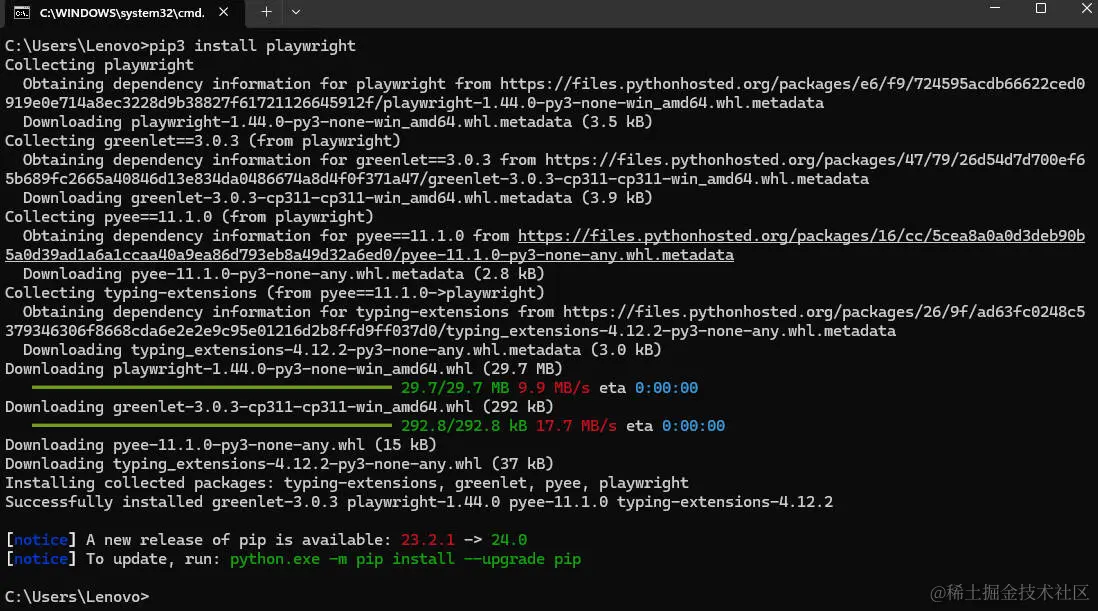Click 'Collecting greenlet==3.0.3 (from playwright)' line
Viewport: 1098px width, 611px height.
click(x=203, y=141)
